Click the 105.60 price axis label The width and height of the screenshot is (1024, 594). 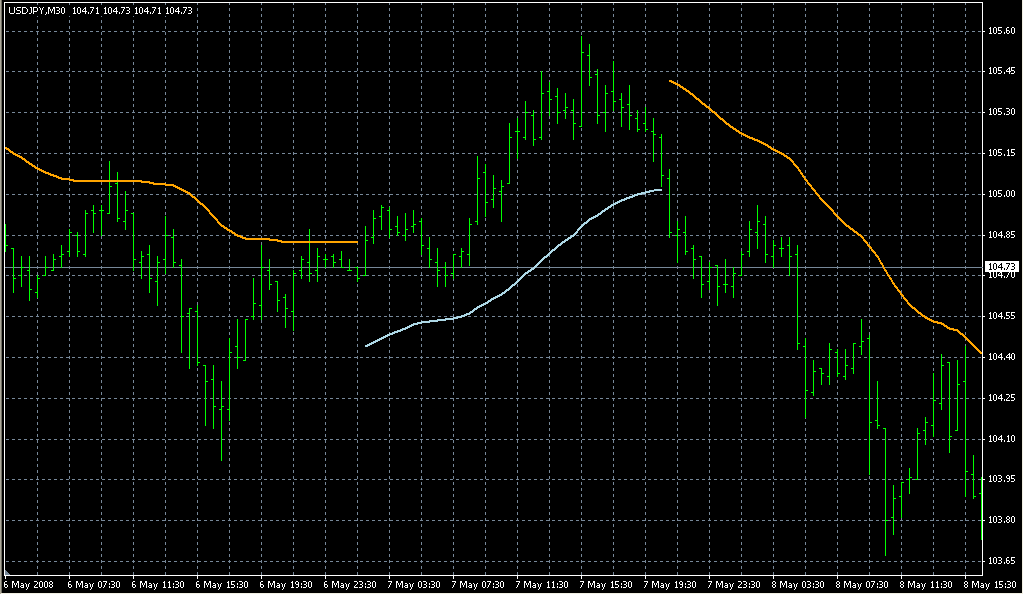click(1001, 31)
